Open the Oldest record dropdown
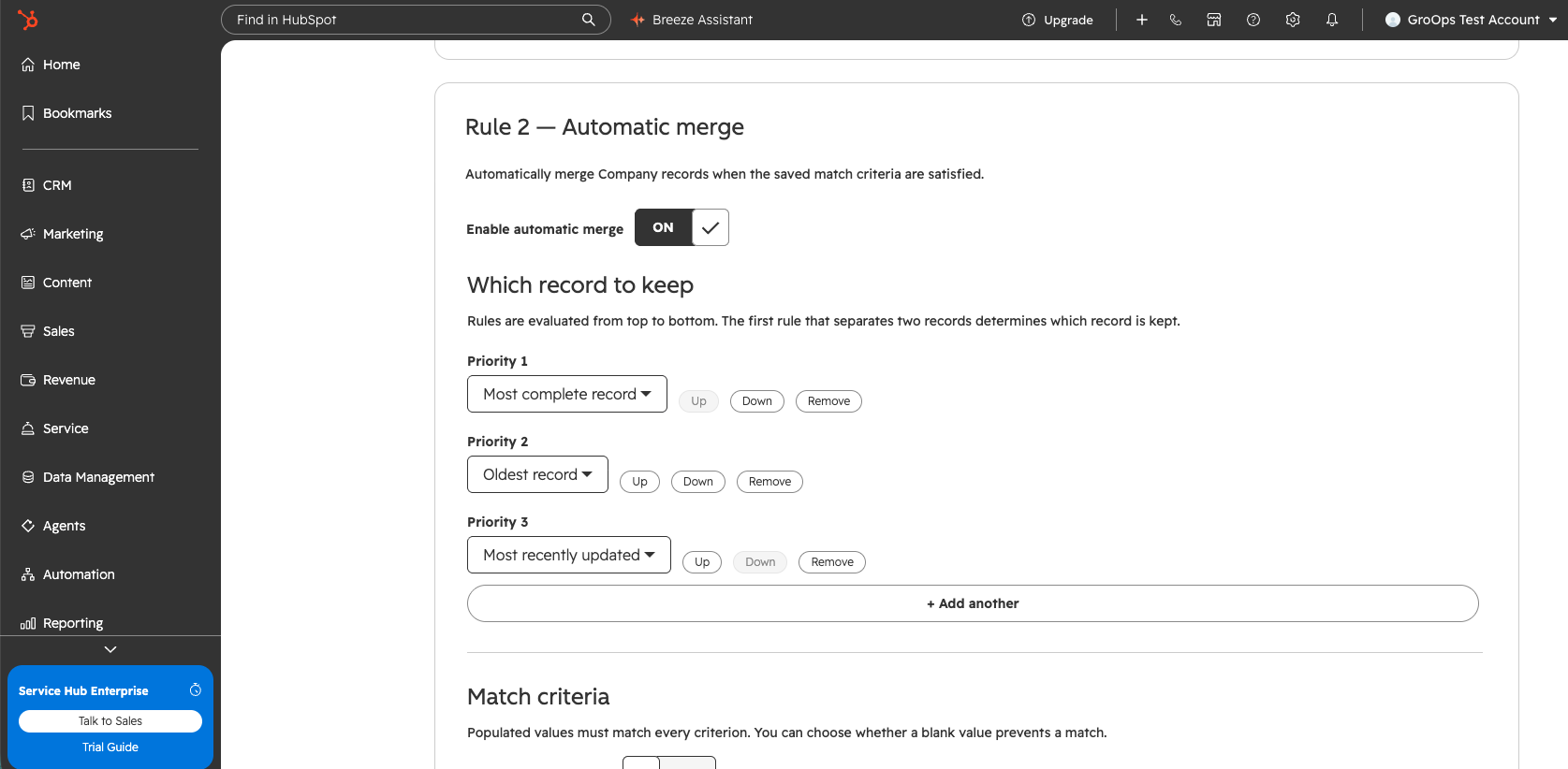Screen dimensions: 1568x769 click(x=537, y=474)
